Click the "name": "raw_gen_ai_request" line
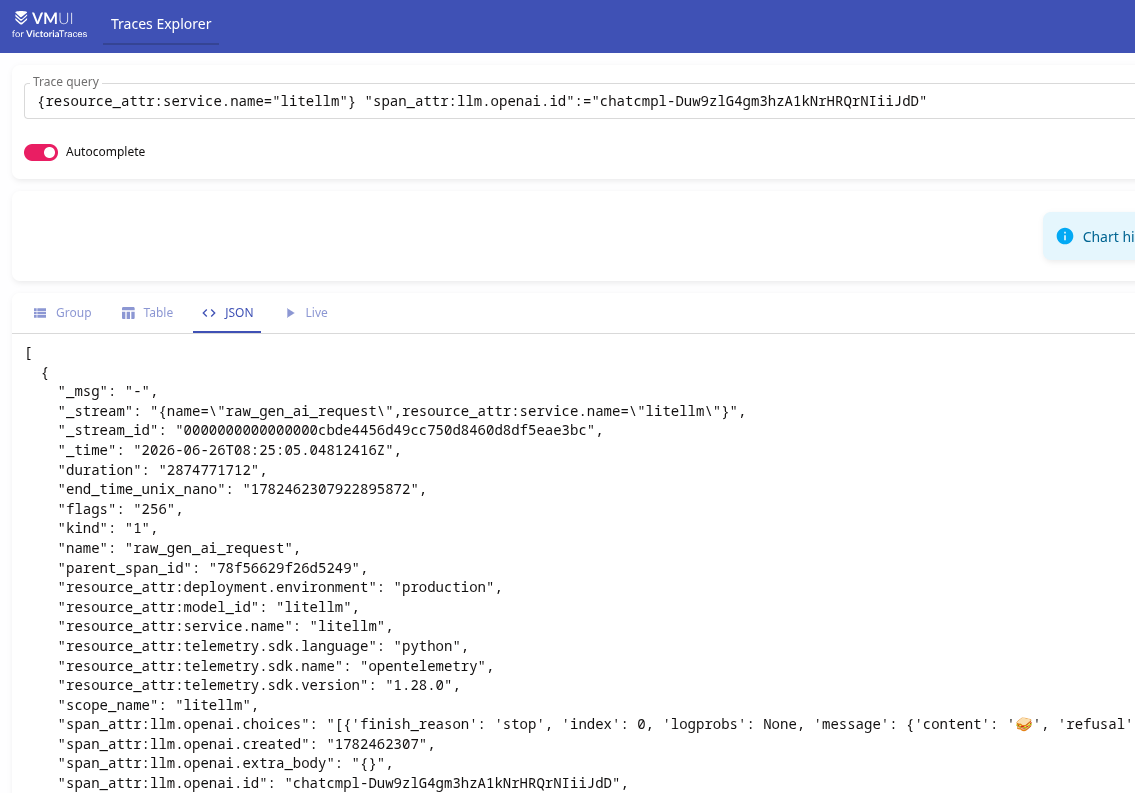Screen dimensions: 1135x793 [x=179, y=548]
